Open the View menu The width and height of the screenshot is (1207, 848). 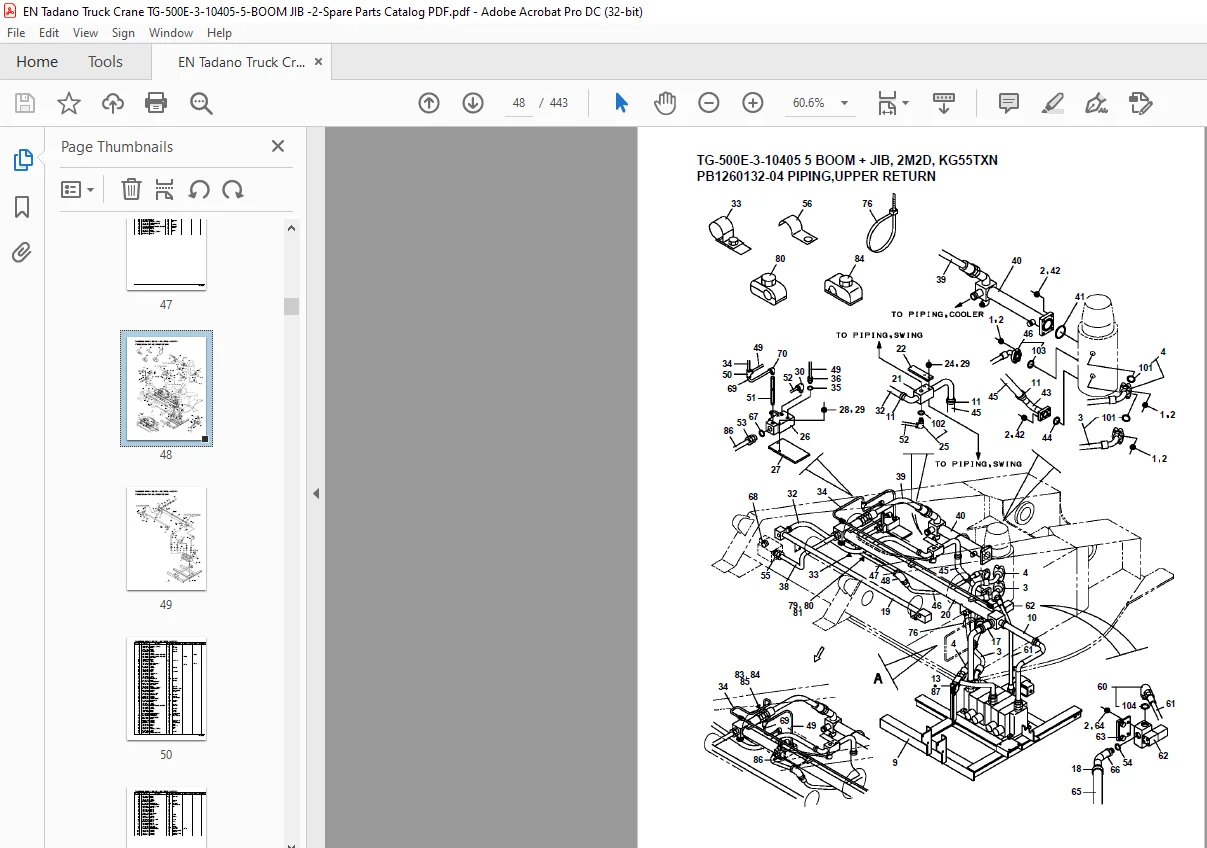[x=86, y=33]
